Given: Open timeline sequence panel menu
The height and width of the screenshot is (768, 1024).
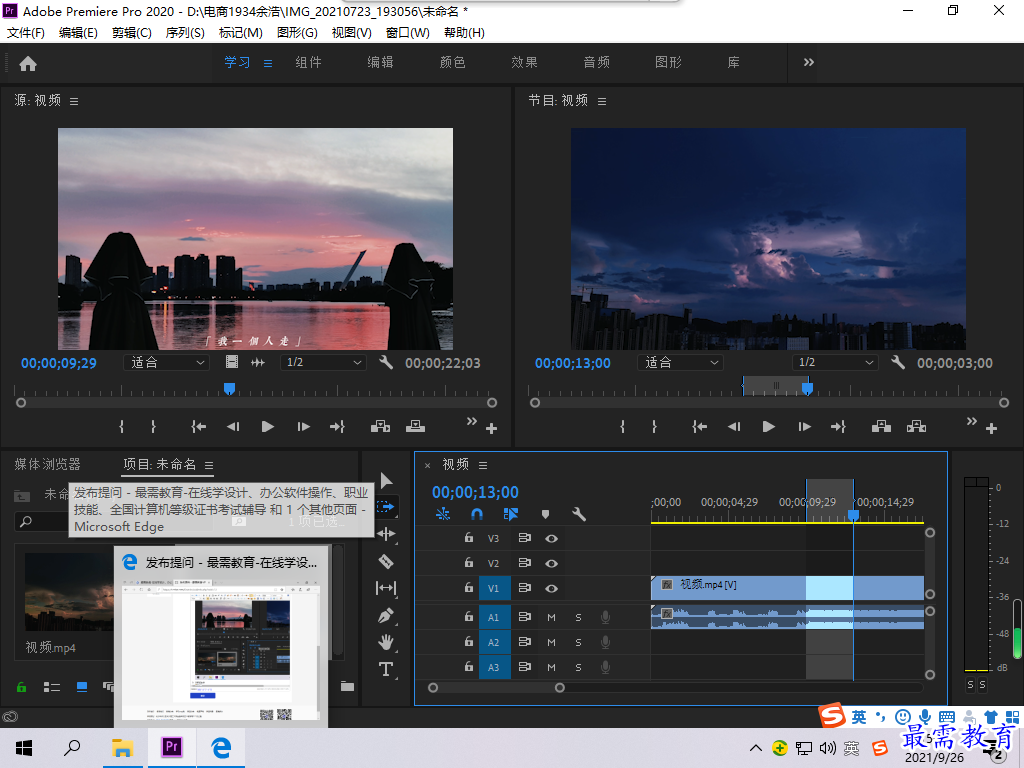Looking at the screenshot, I should [x=483, y=465].
